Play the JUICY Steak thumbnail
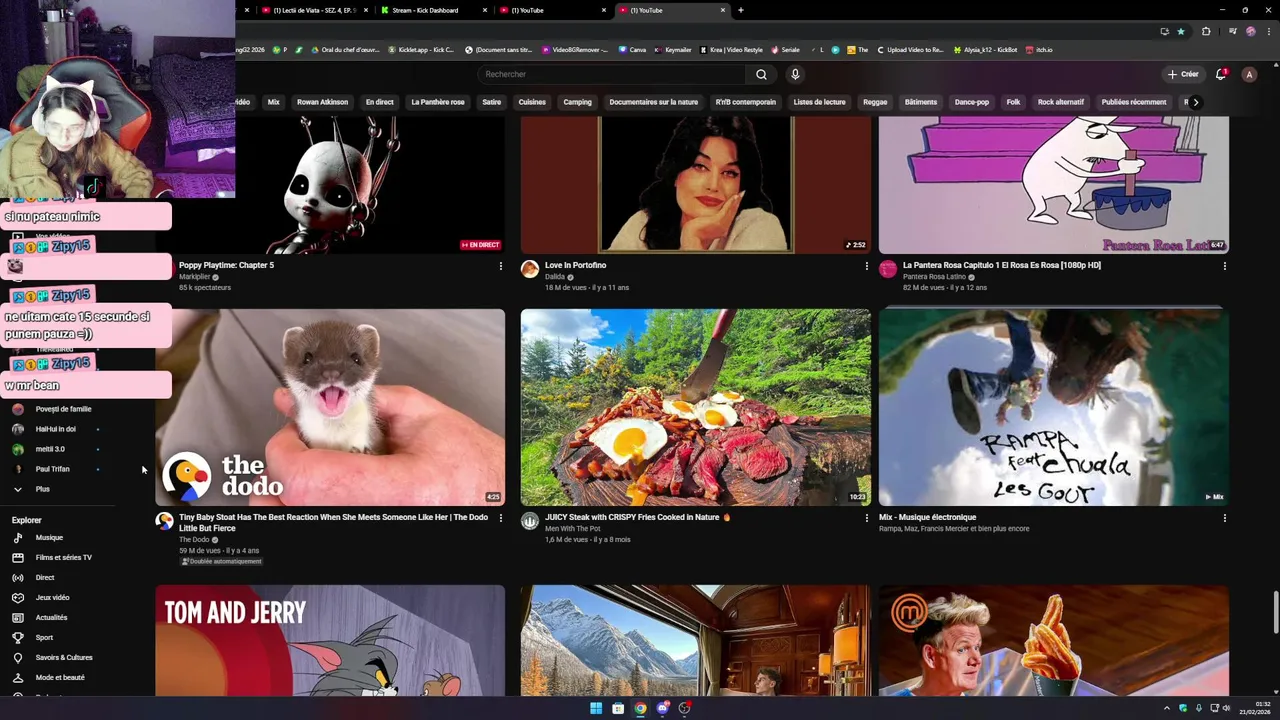 point(696,407)
